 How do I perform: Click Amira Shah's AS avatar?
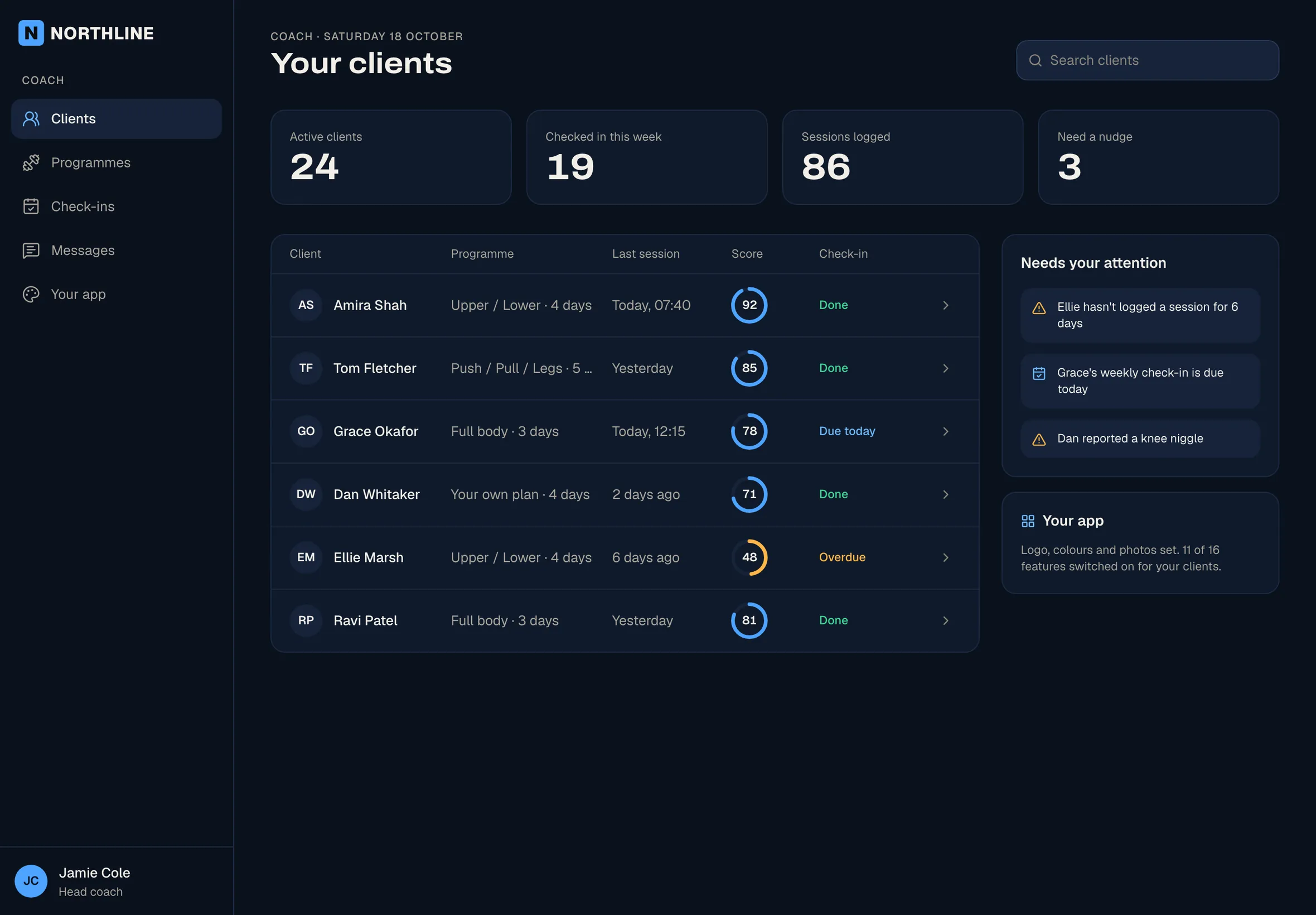[x=306, y=306]
